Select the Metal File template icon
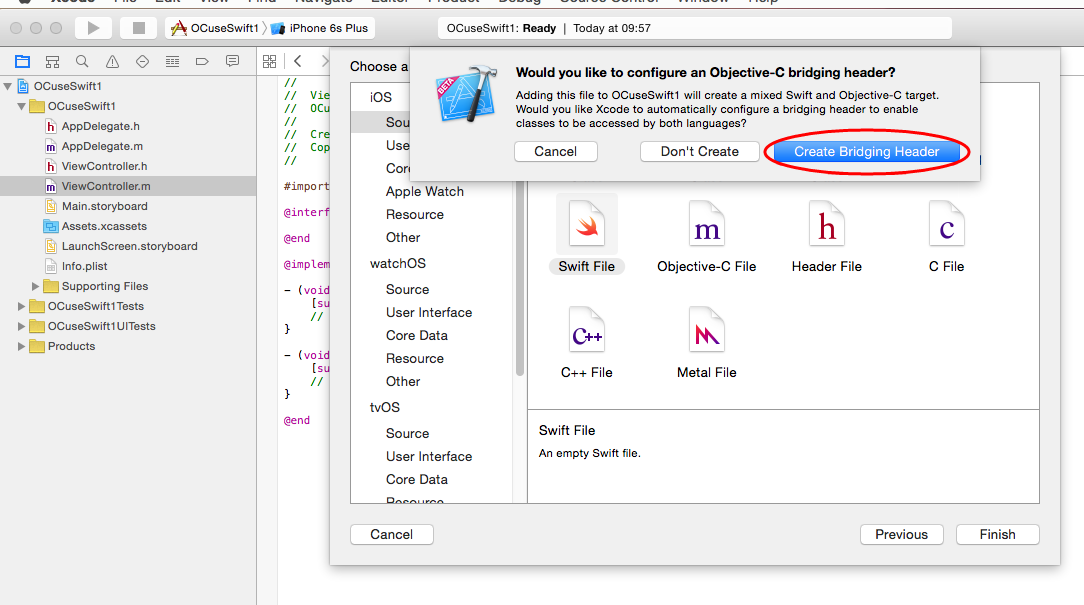 [x=707, y=330]
